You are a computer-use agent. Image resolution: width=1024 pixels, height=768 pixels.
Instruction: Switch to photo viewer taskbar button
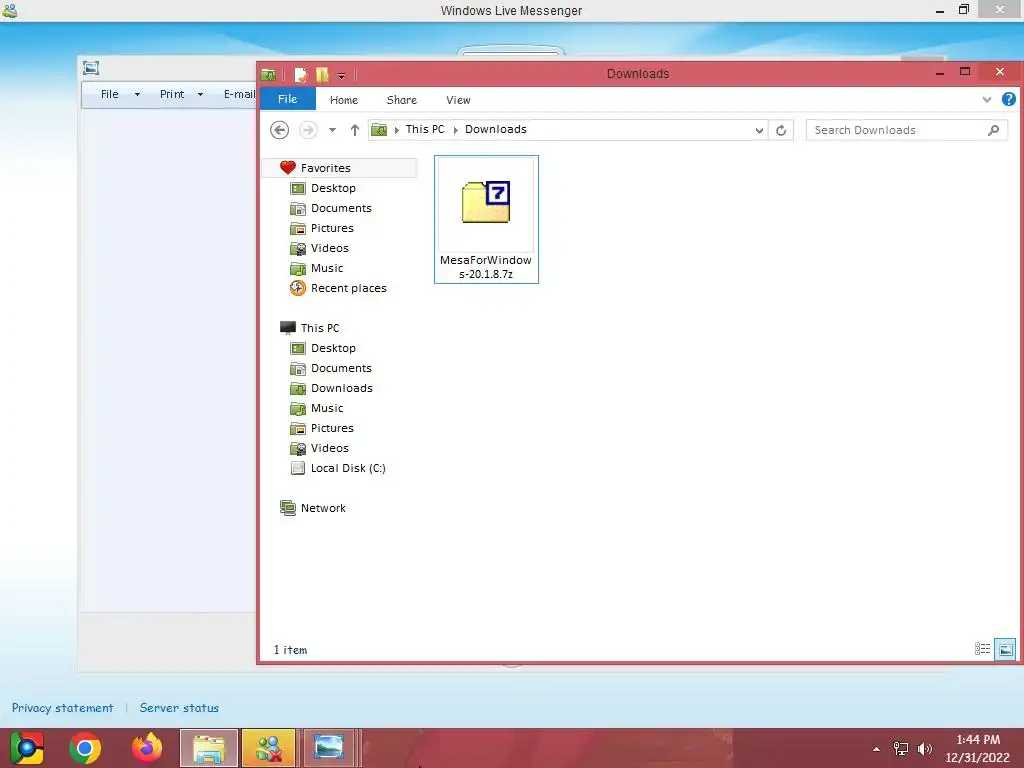328,748
